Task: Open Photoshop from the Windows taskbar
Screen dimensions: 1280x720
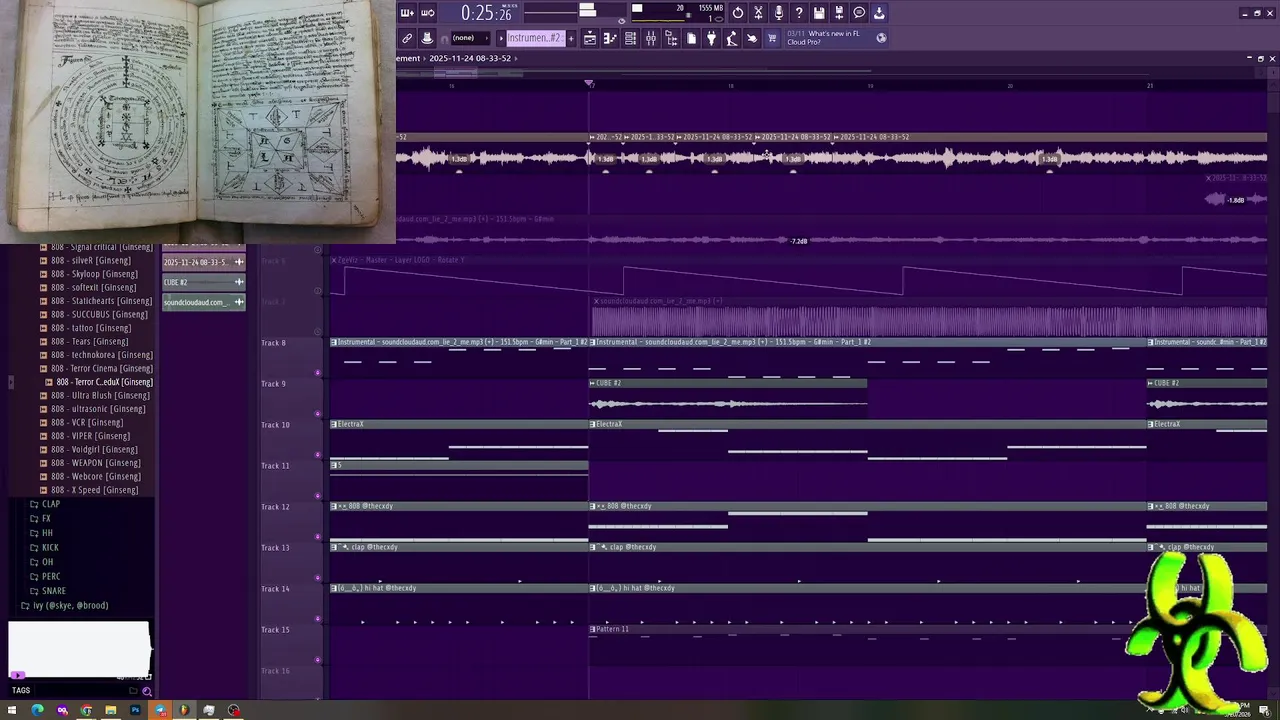Action: [135, 711]
